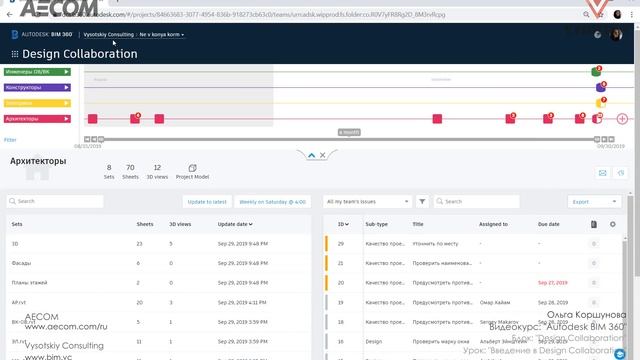Select the Конструкторы team tag
640x360 pixels.
click(37, 87)
